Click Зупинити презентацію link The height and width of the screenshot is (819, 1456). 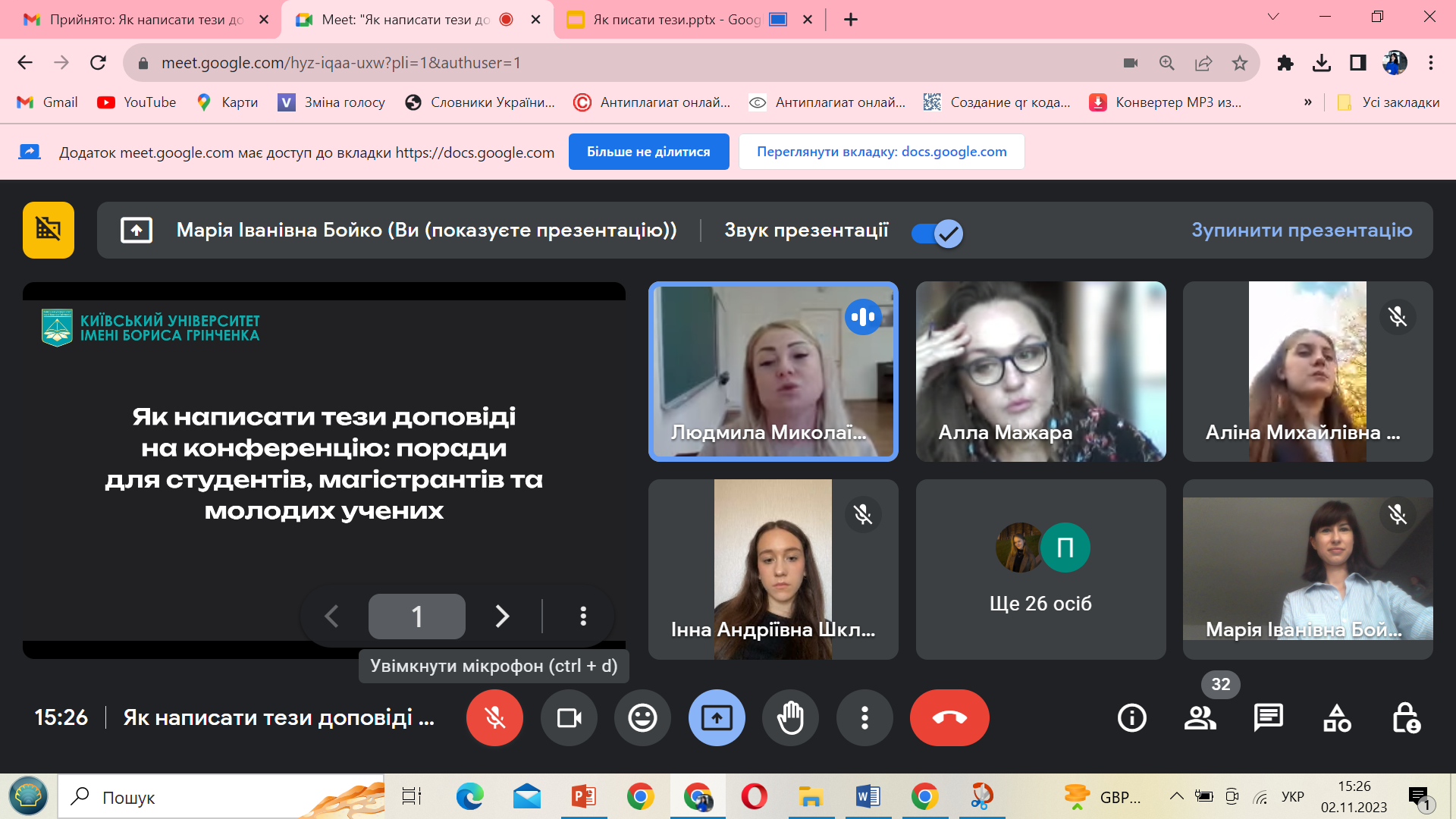pos(1301,230)
